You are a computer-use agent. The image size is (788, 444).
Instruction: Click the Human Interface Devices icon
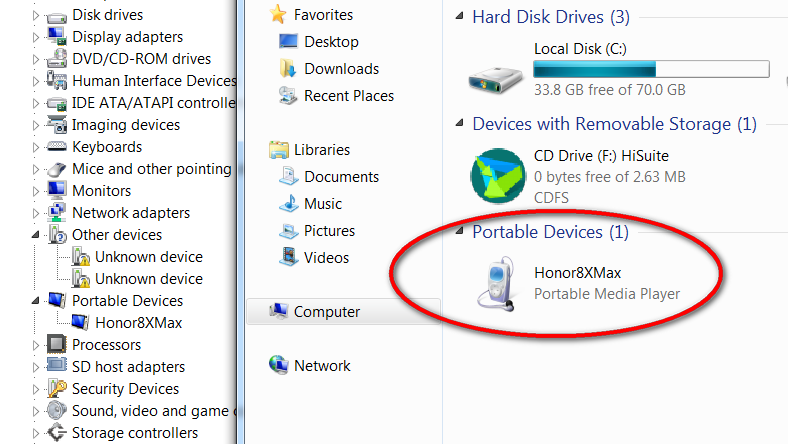(x=56, y=80)
